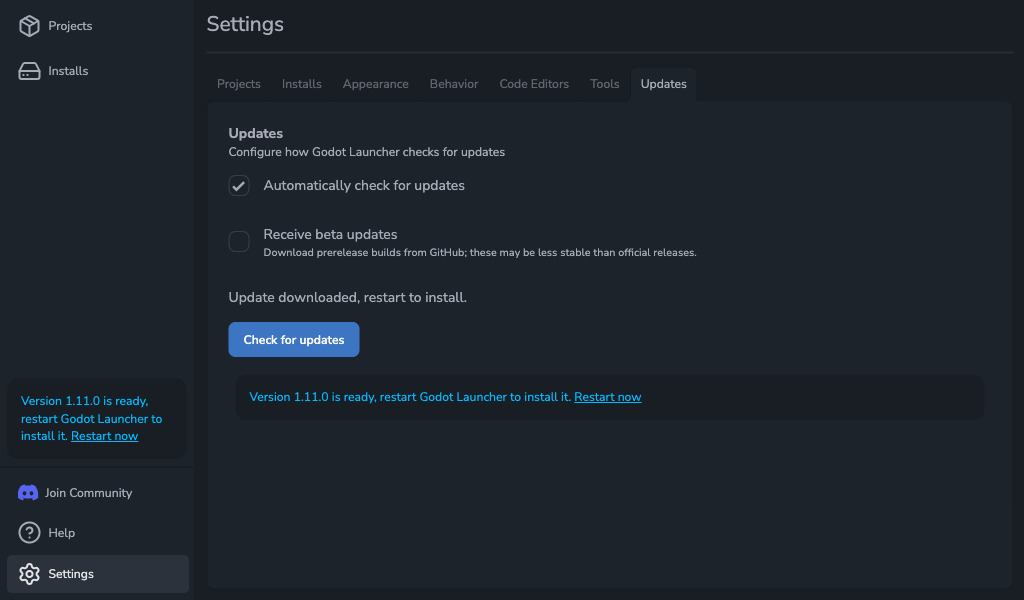
Task: Click the Settings page heading
Action: coord(245,24)
